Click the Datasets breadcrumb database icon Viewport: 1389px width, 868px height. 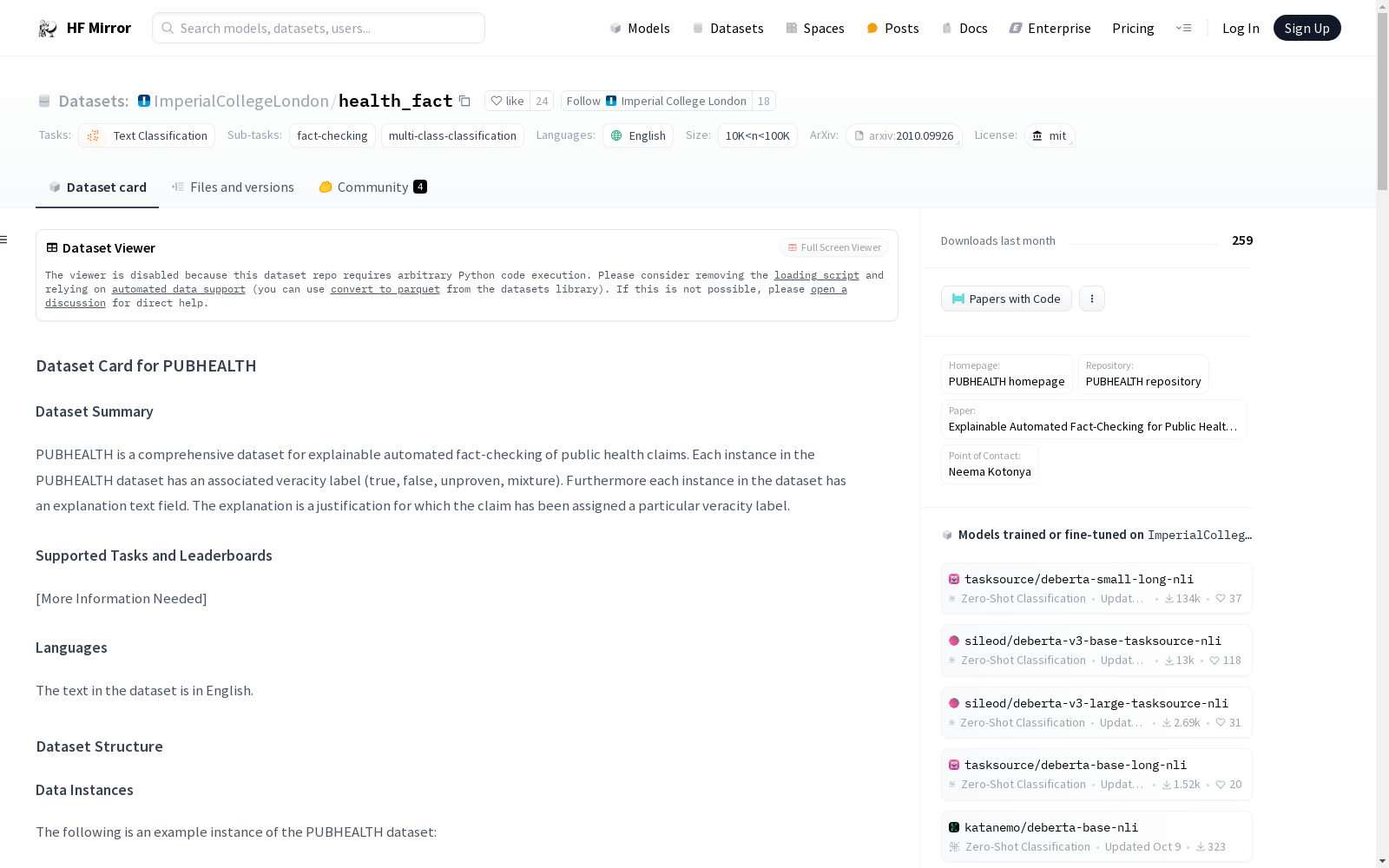coord(44,102)
